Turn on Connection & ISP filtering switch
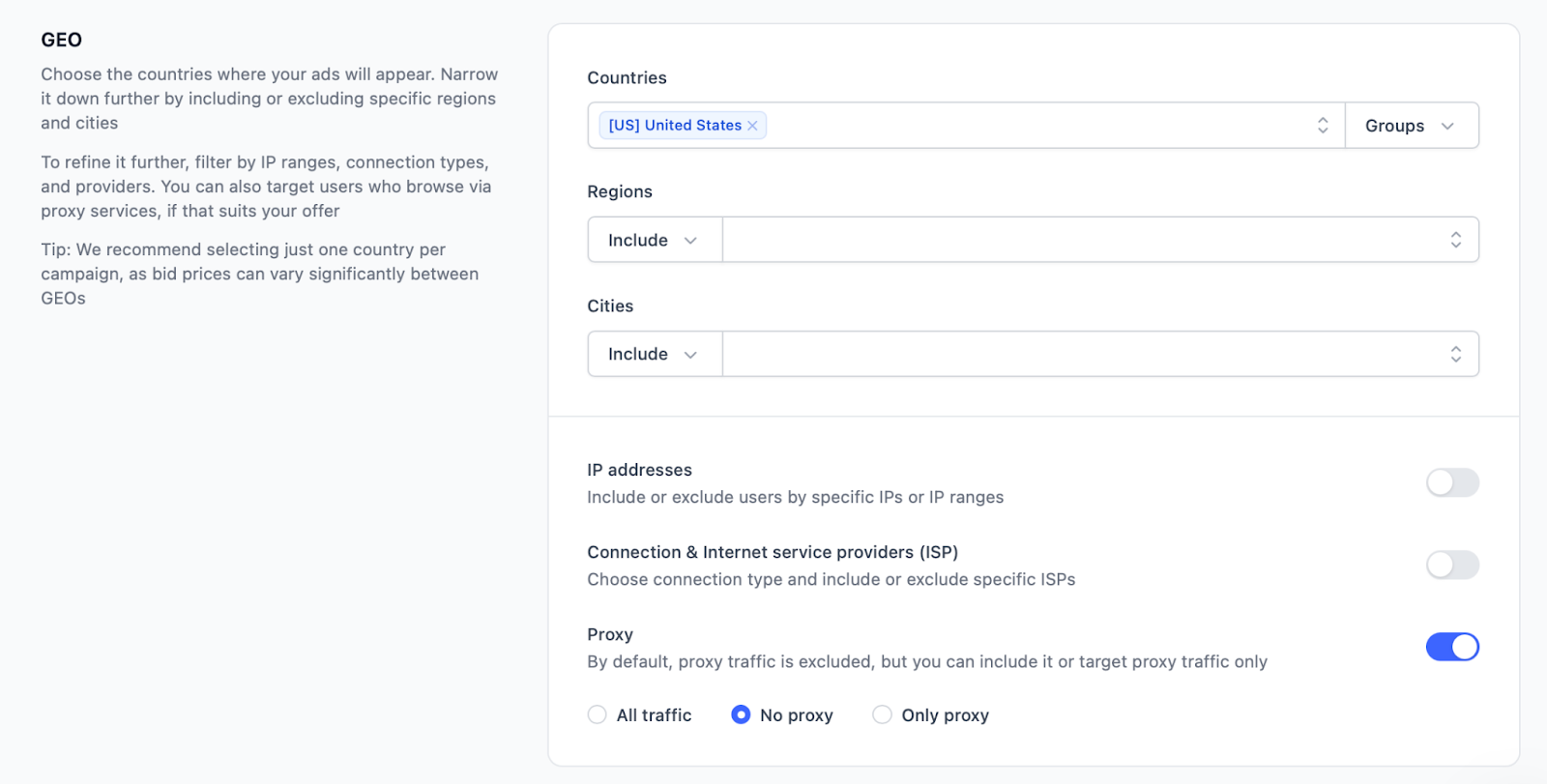The width and height of the screenshot is (1547, 784). 1451,565
